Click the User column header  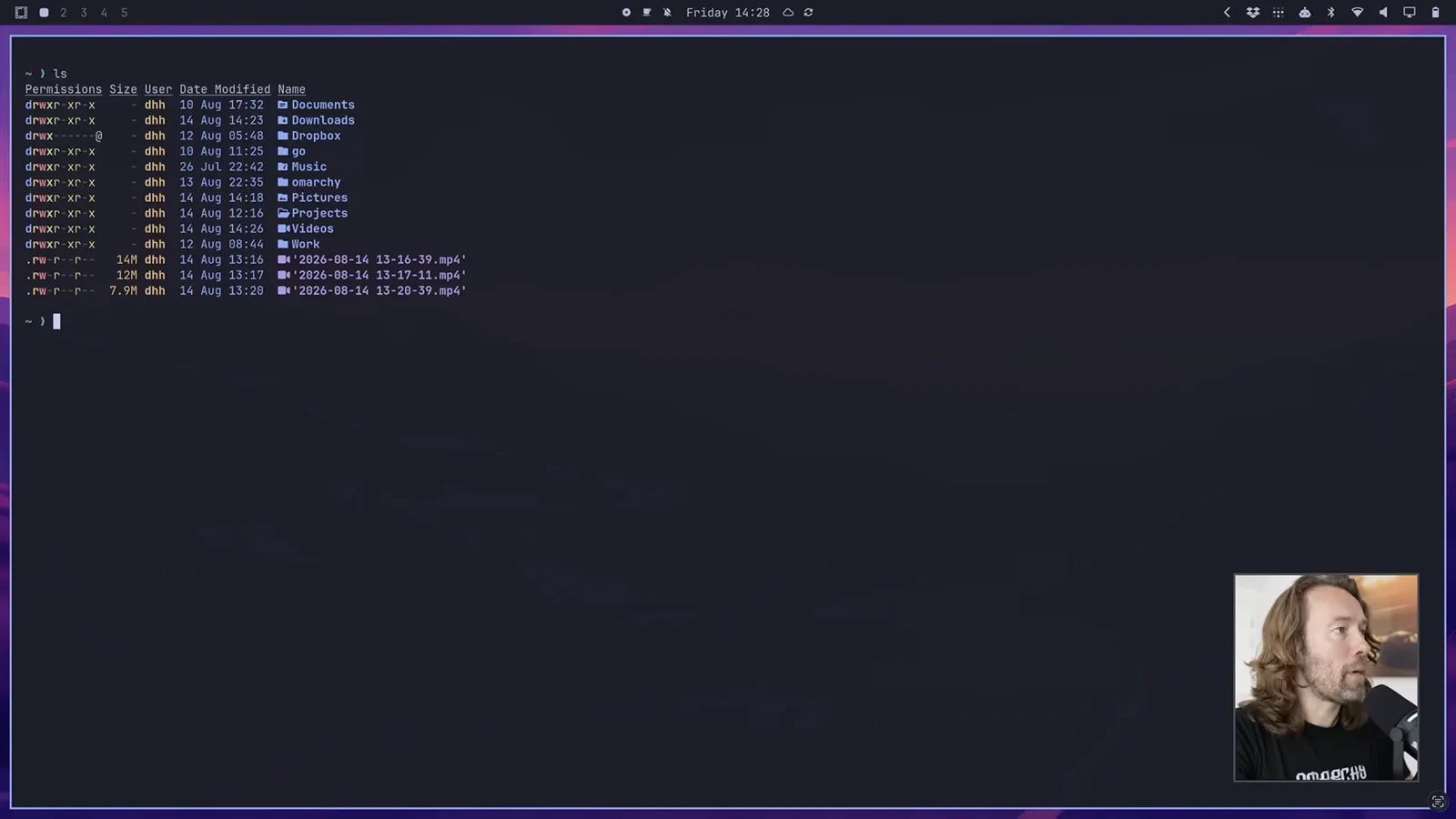pos(158,89)
